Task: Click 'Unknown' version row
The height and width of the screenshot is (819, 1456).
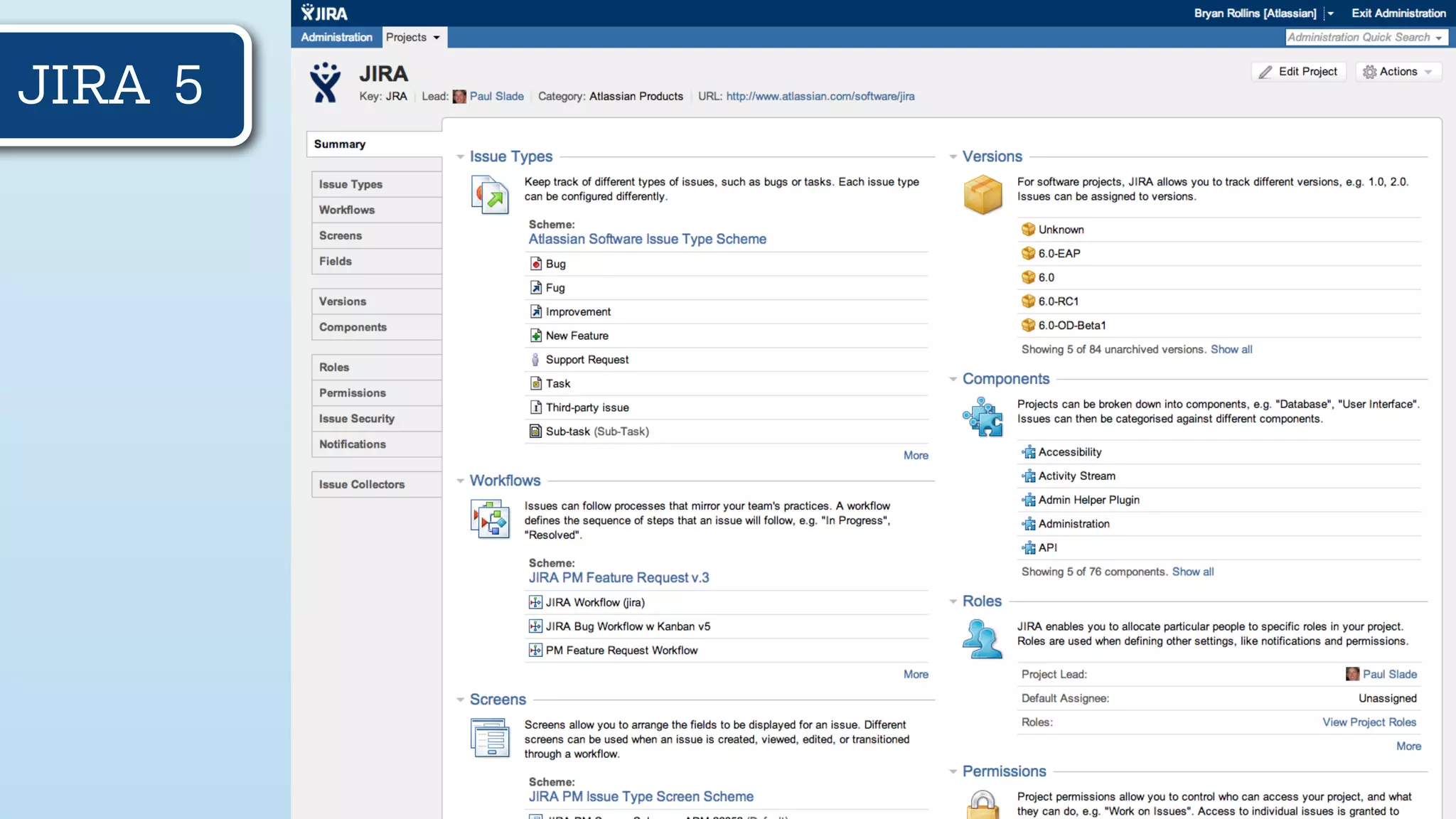Action: (1219, 230)
